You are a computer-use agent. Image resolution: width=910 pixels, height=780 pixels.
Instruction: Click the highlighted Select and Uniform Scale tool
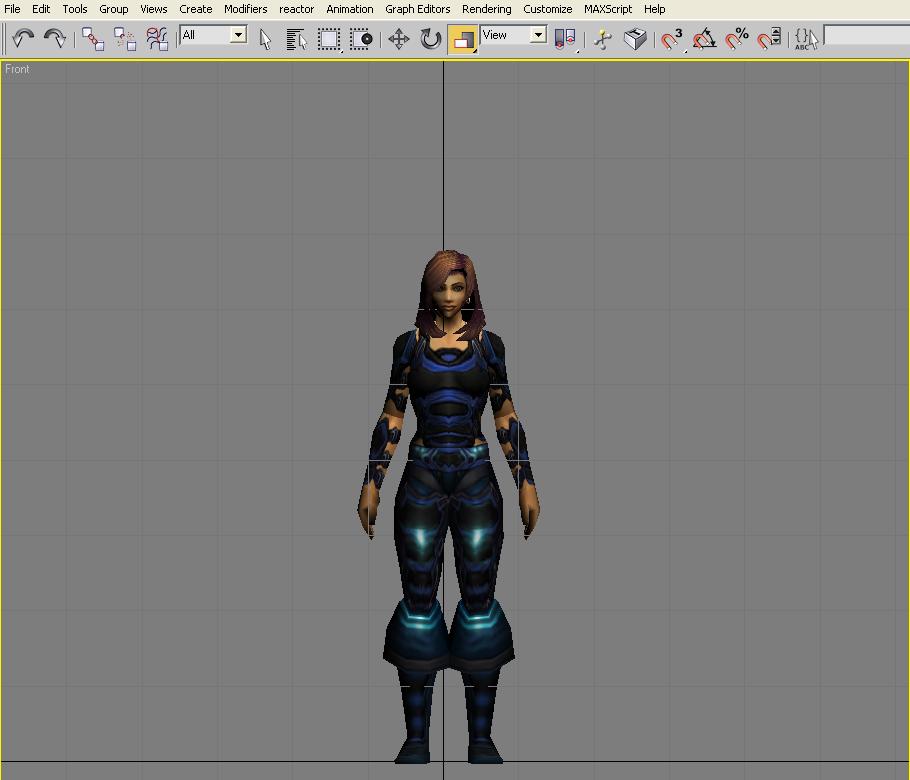(x=463, y=39)
